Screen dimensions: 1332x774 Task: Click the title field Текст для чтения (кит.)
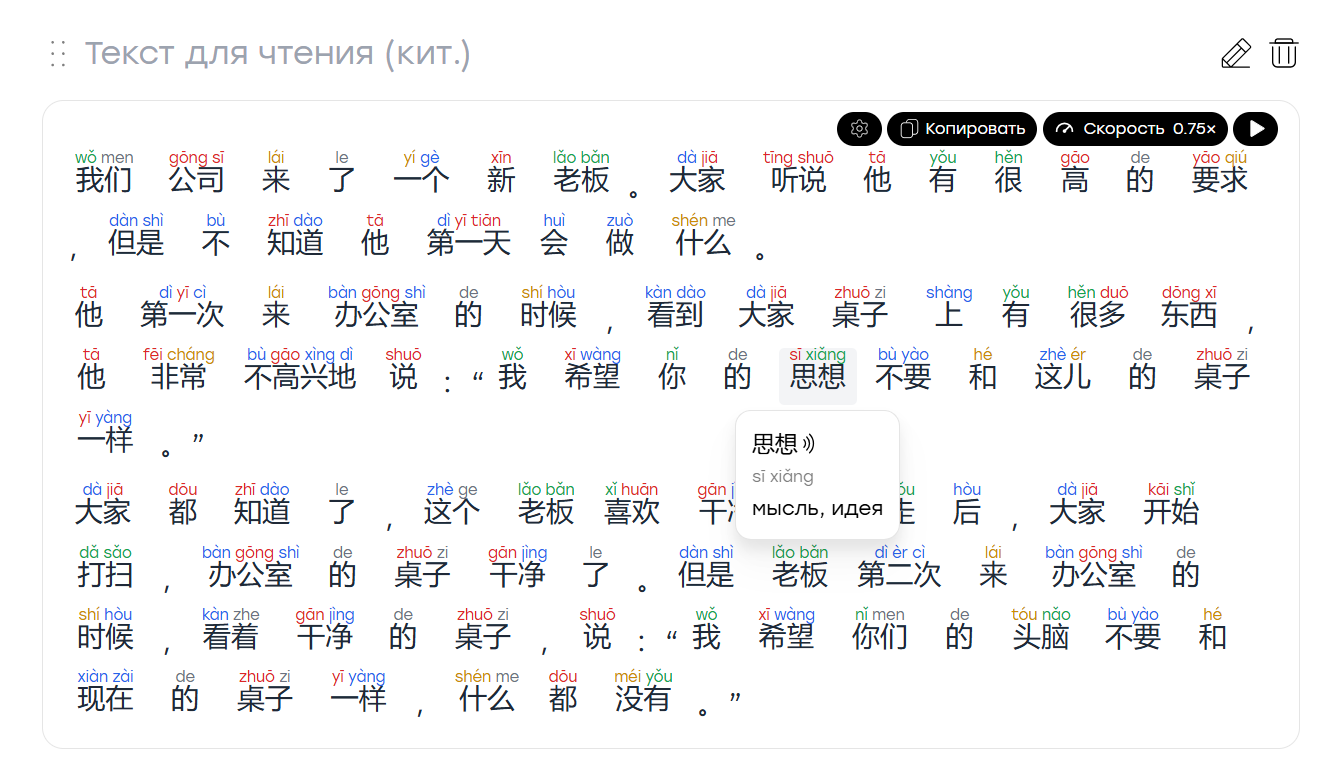coord(277,53)
